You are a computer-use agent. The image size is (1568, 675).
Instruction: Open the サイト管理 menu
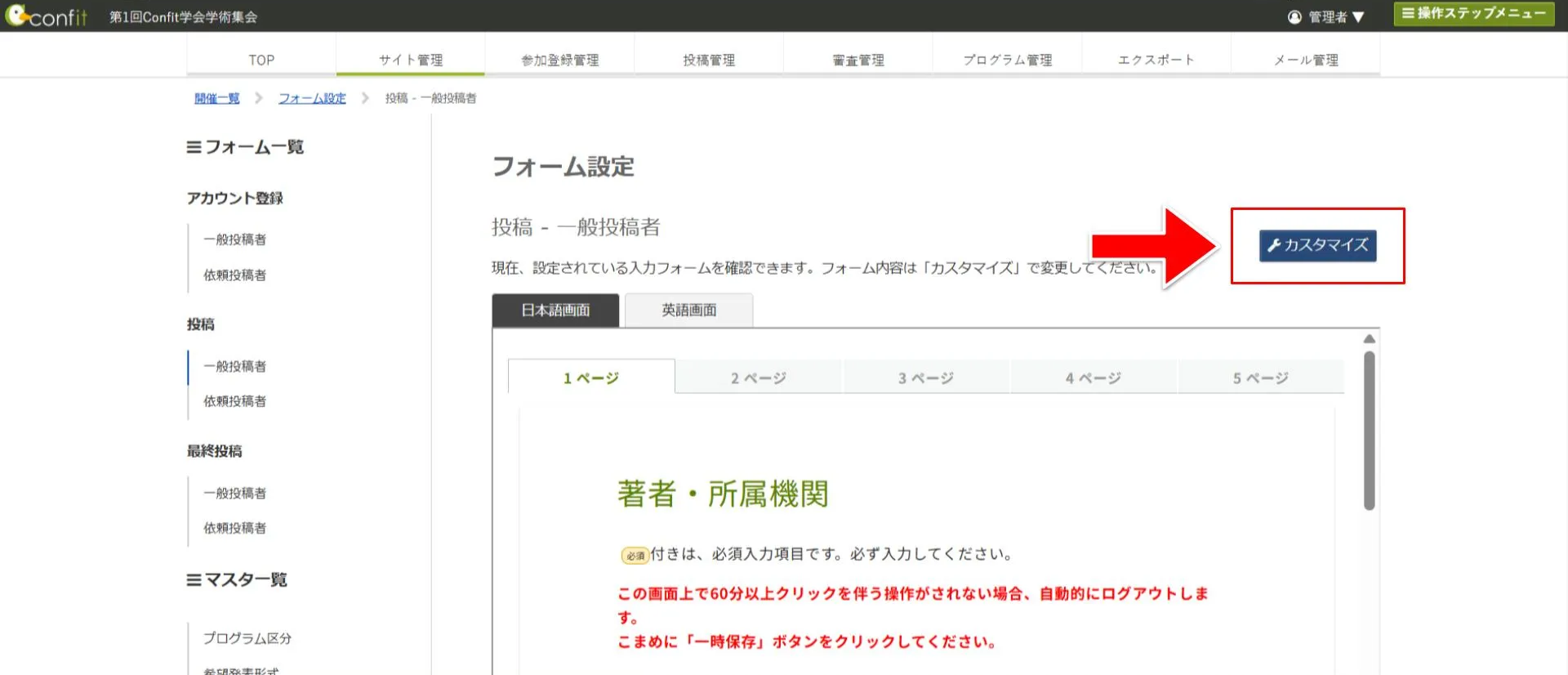pos(410,60)
